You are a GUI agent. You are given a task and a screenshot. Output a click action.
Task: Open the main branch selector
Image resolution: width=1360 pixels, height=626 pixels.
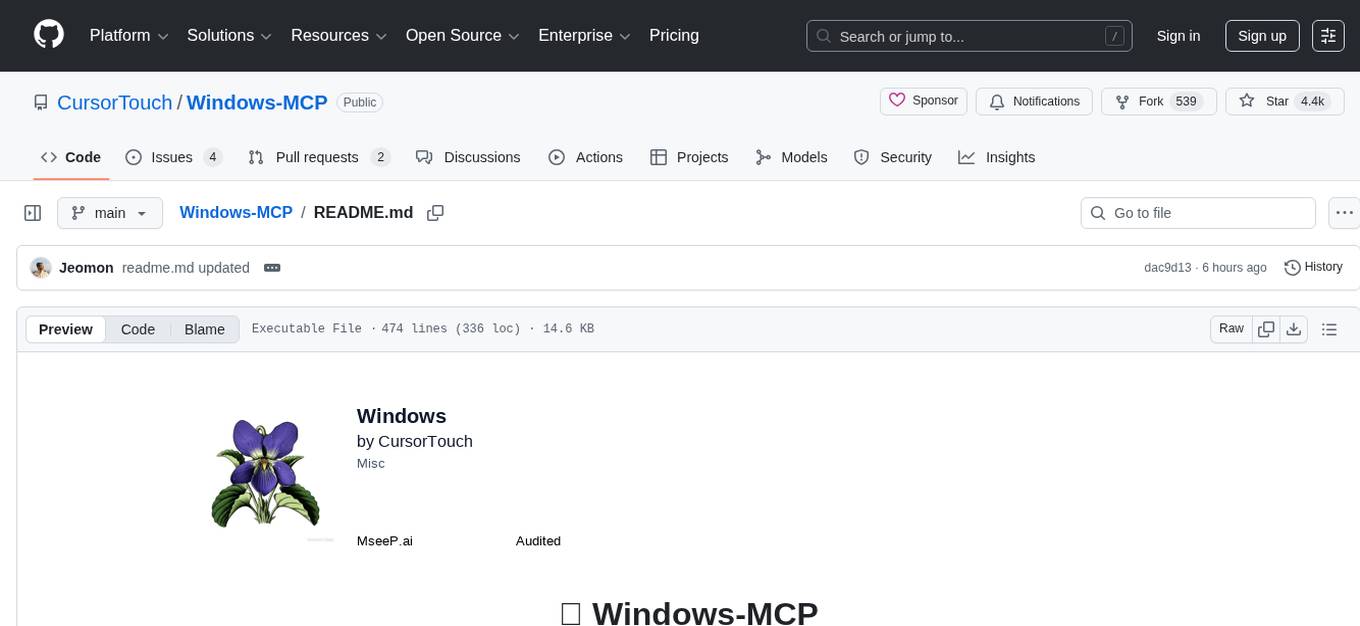110,212
